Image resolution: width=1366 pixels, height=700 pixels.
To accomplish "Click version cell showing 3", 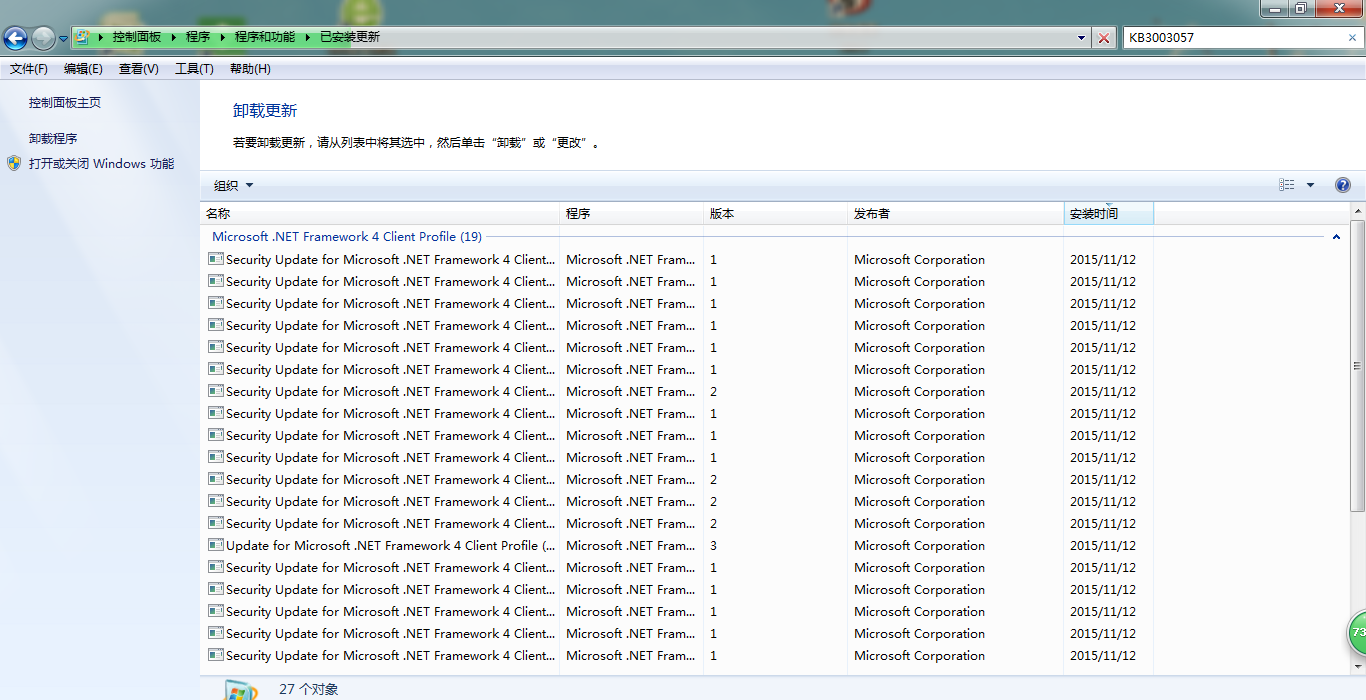I will (713, 546).
